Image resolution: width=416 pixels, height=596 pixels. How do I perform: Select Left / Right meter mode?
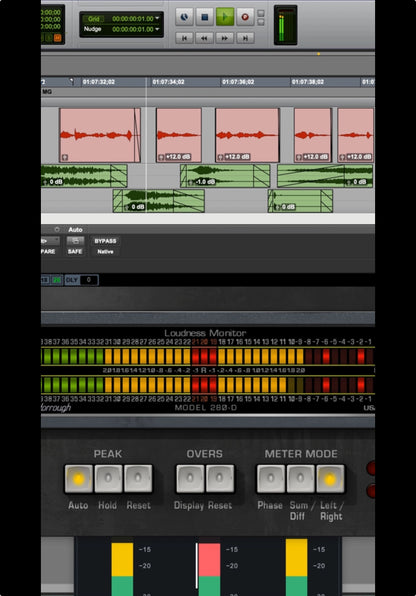click(x=330, y=479)
